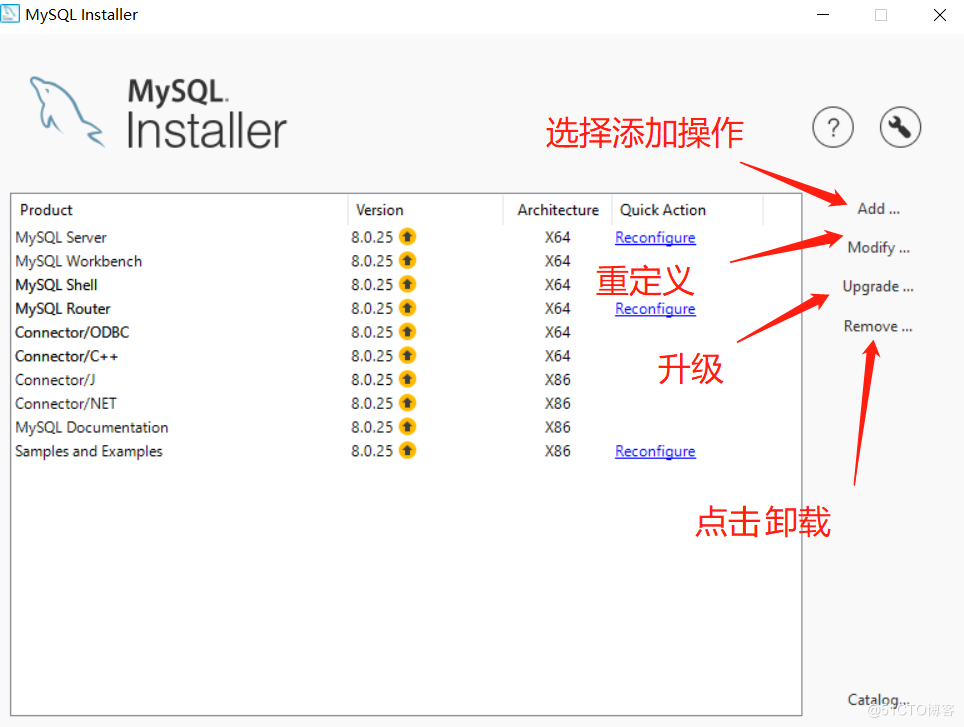Click the Remove ... button

(x=878, y=326)
